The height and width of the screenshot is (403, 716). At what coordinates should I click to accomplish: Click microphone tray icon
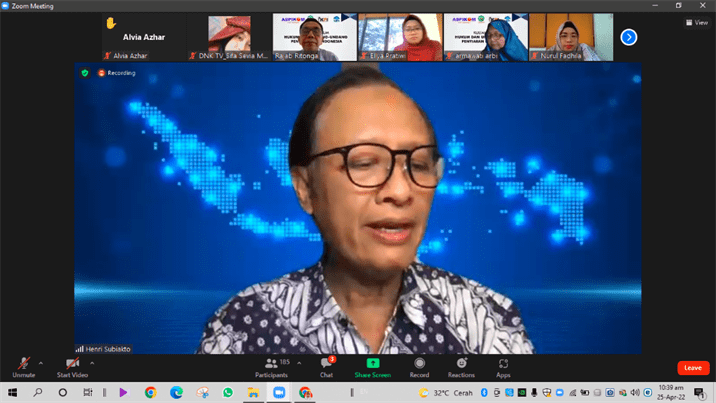point(534,393)
